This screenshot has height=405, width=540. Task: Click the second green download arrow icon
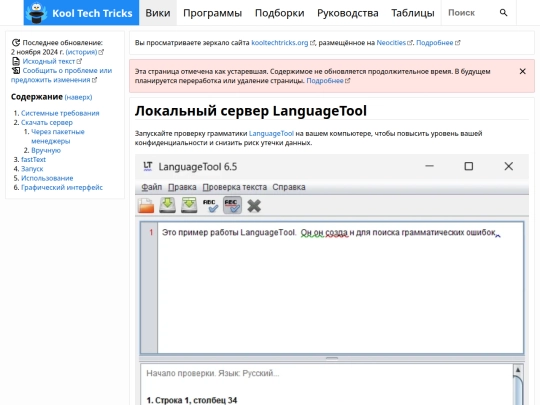(189, 205)
